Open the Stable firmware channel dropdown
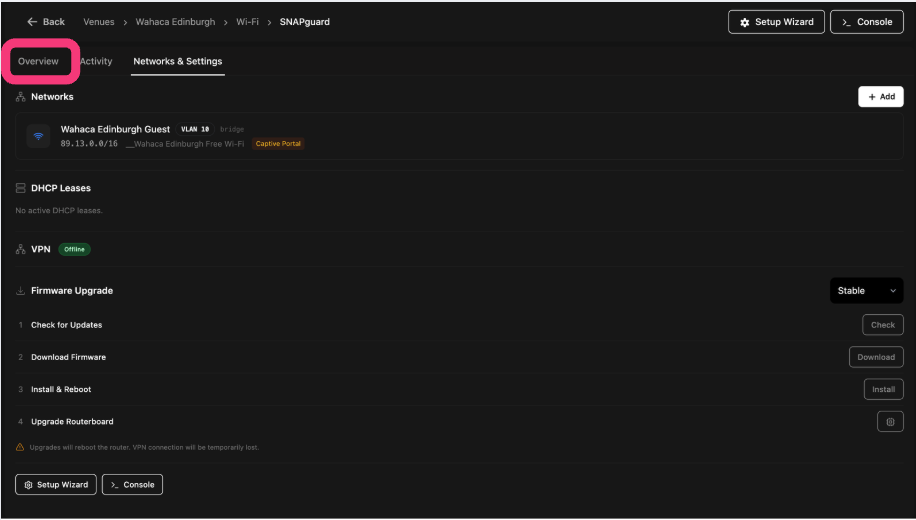916x520 pixels. point(866,291)
